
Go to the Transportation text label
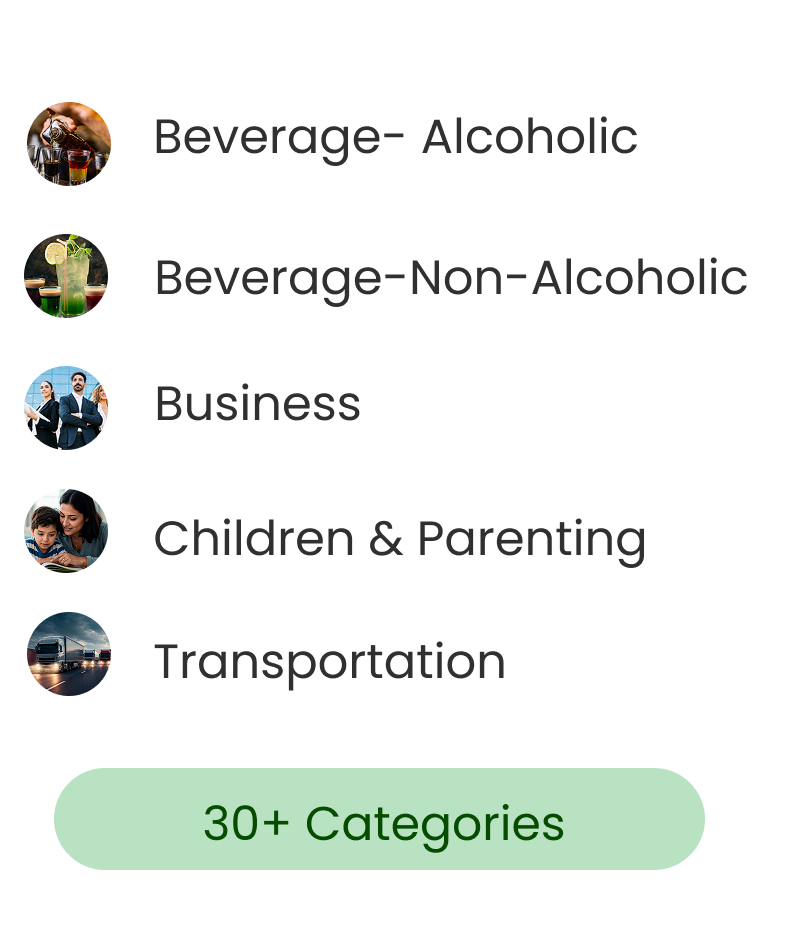[329, 662]
